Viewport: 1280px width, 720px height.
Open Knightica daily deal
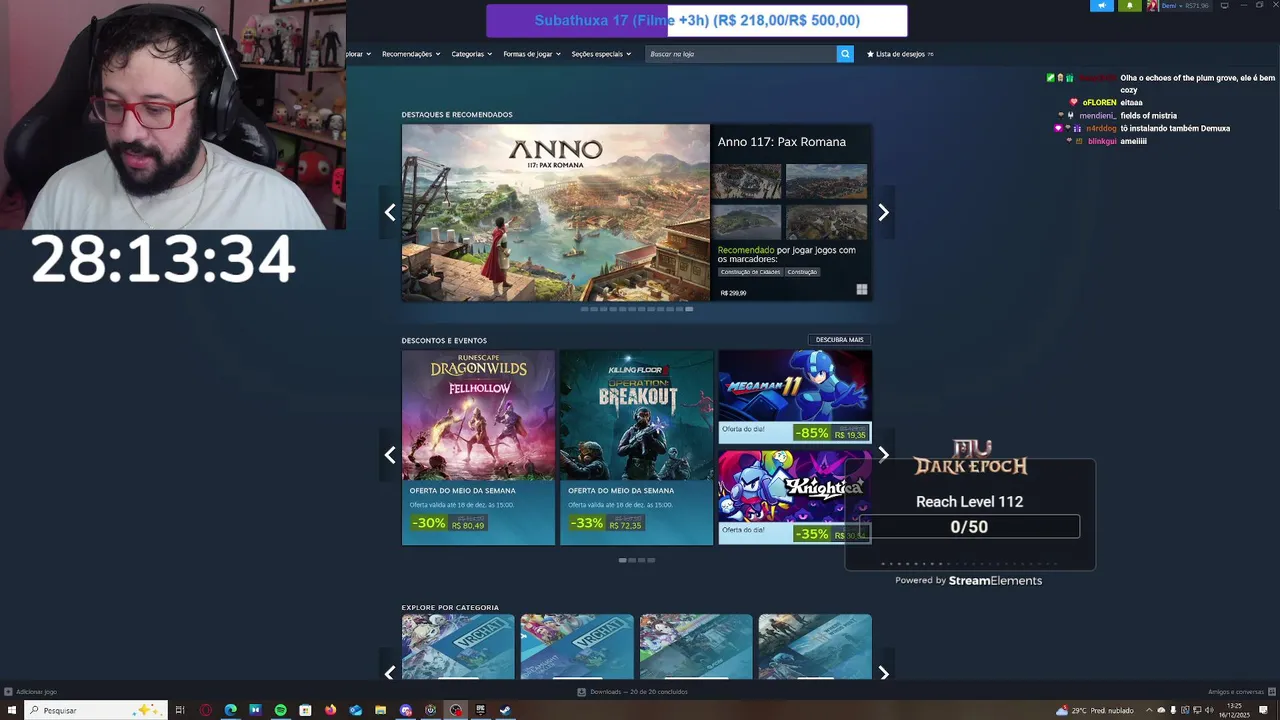[x=795, y=497]
